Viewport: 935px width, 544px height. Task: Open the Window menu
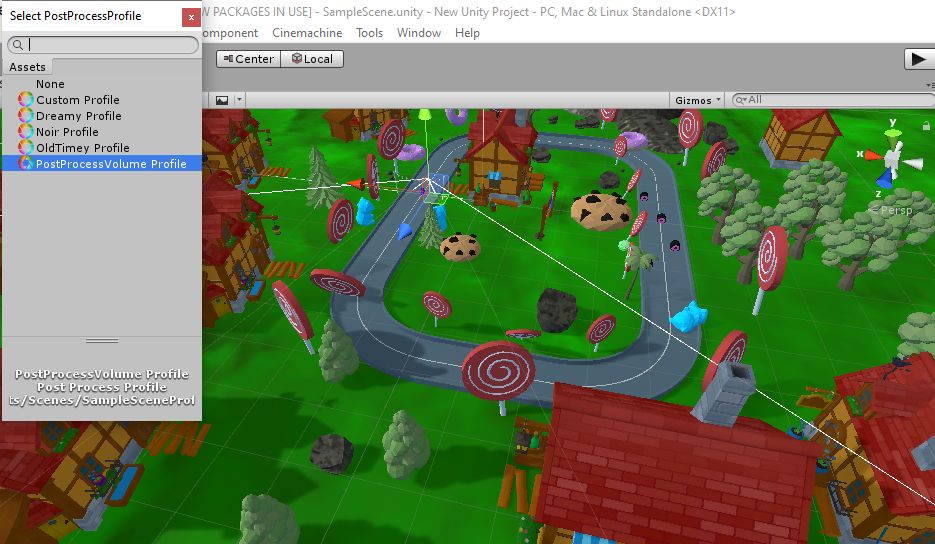418,33
